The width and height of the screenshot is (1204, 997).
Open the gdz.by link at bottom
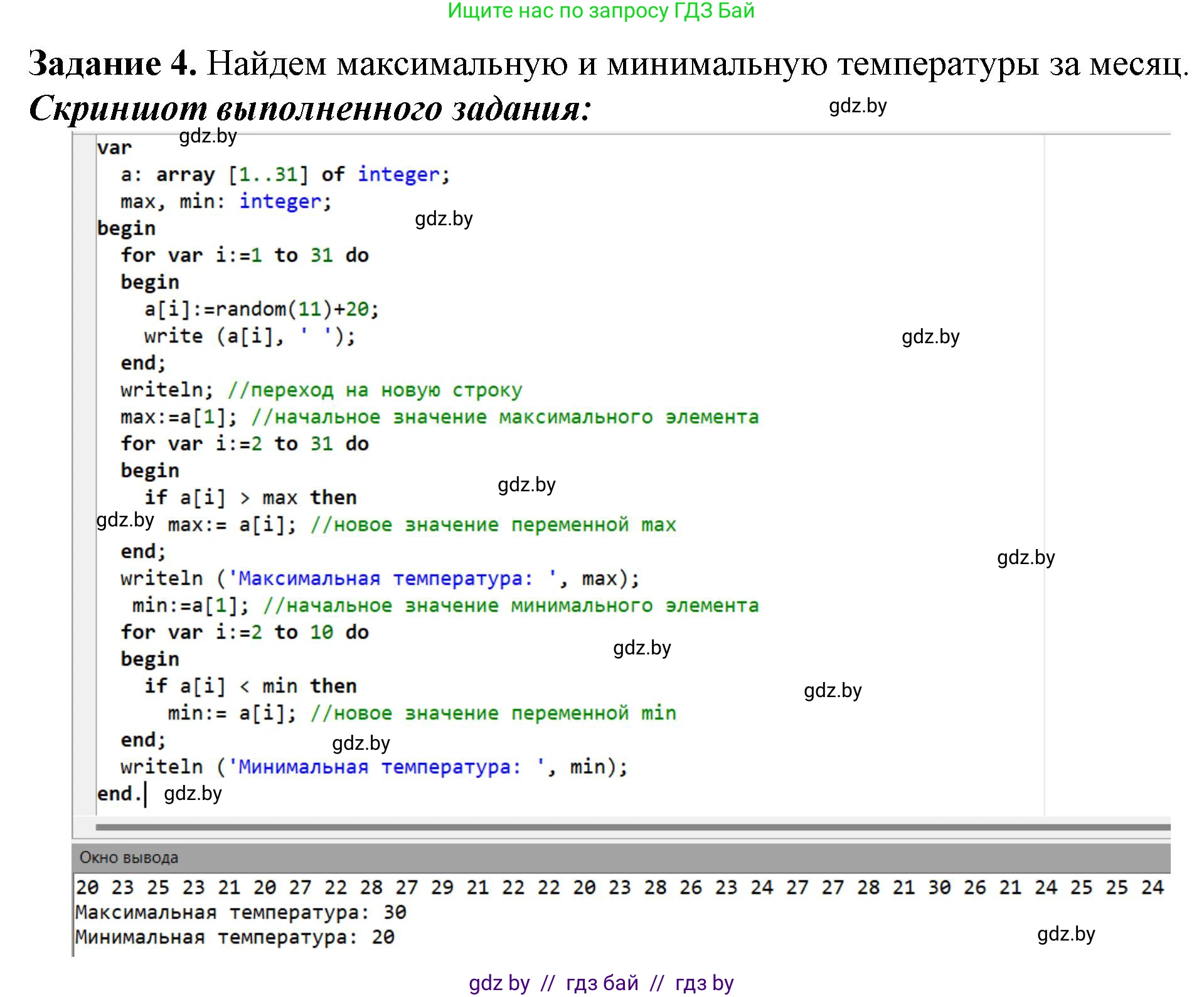(x=499, y=981)
